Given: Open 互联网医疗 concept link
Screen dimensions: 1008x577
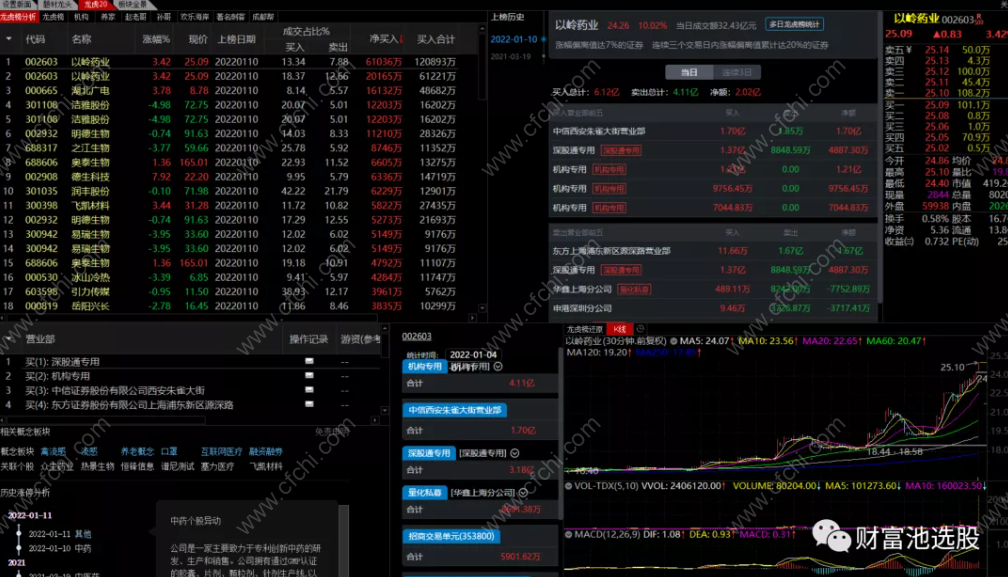Looking at the screenshot, I should pyautogui.click(x=221, y=452).
